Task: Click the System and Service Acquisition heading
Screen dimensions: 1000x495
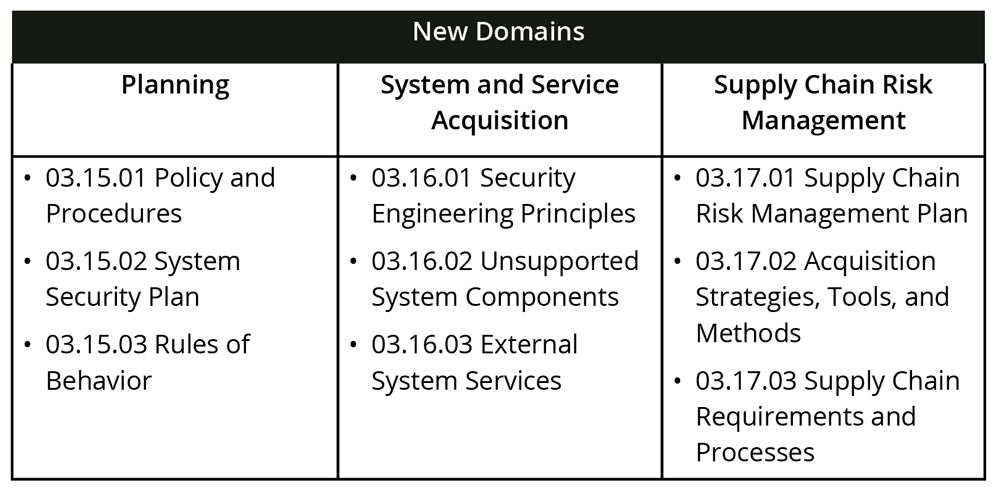Action: (499, 103)
